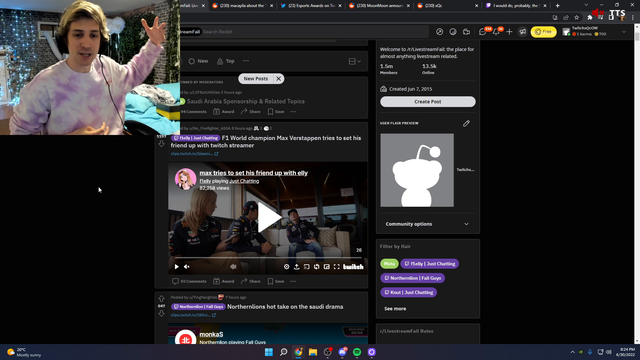
Task: Switch to the MoonMoon announcement tab
Action: [379, 6]
